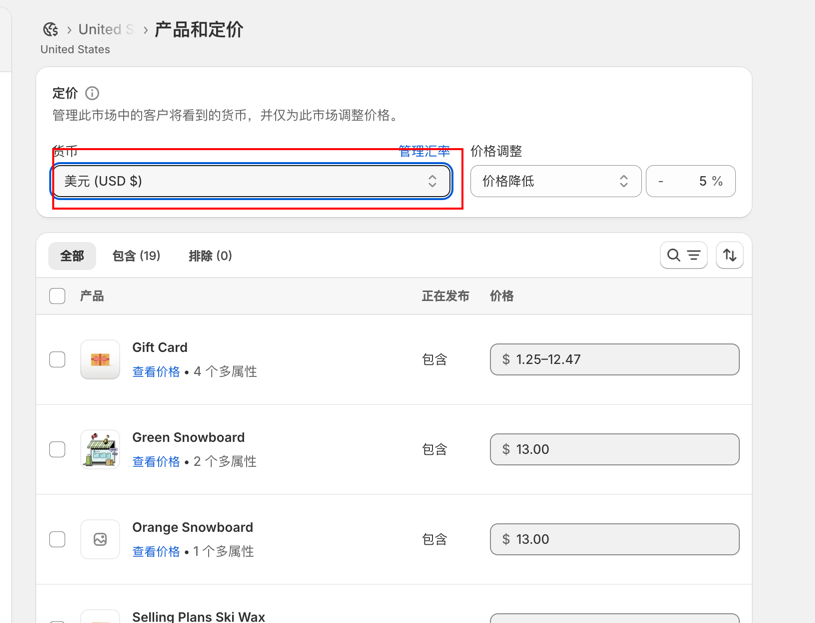Toggle the select-all products checkbox
The image size is (815, 623).
[57, 296]
